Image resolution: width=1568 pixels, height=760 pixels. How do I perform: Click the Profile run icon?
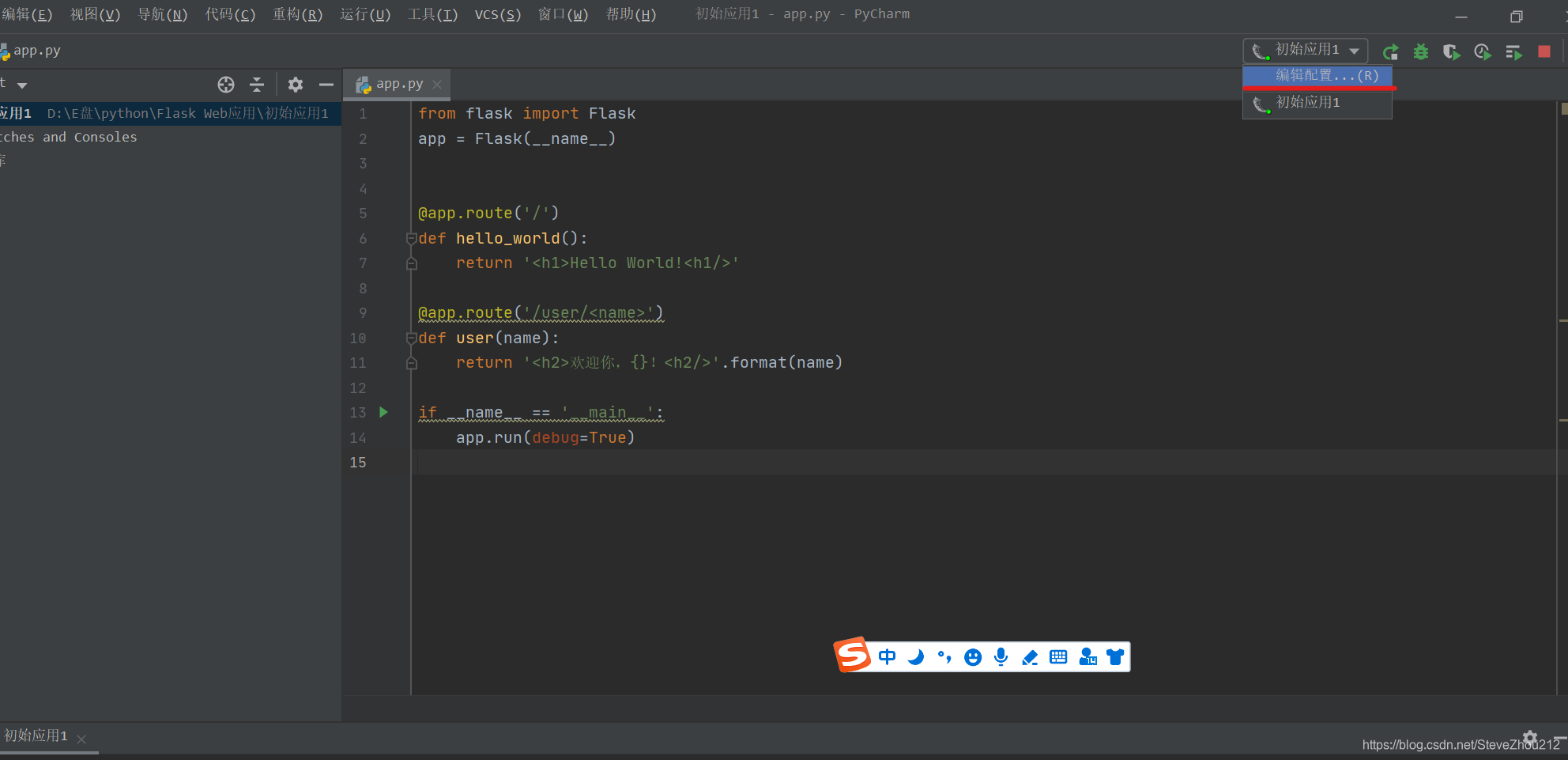tap(1483, 52)
